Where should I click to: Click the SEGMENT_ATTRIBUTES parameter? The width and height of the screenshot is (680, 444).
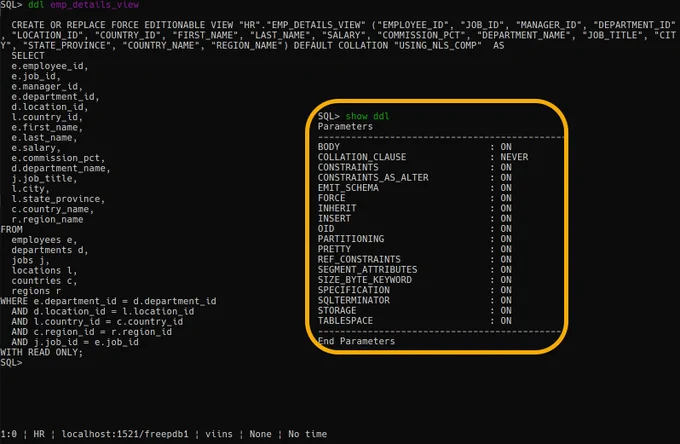[x=367, y=270]
